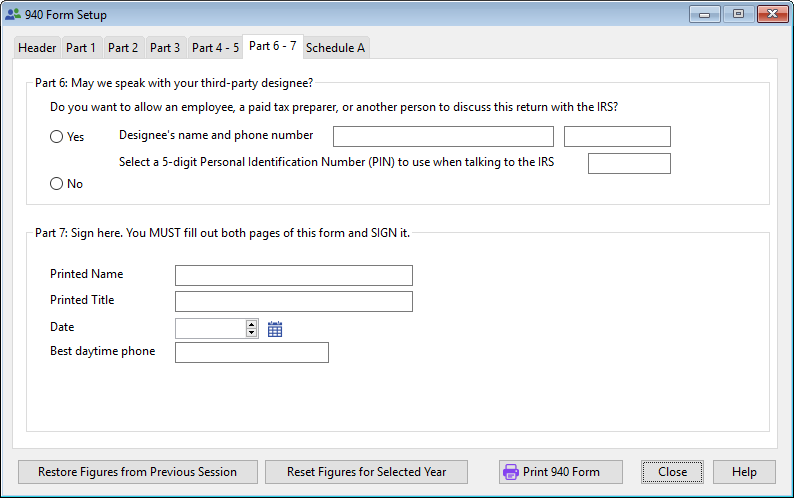This screenshot has width=794, height=498.
Task: Go to the Part 2 tab
Action: 123,48
